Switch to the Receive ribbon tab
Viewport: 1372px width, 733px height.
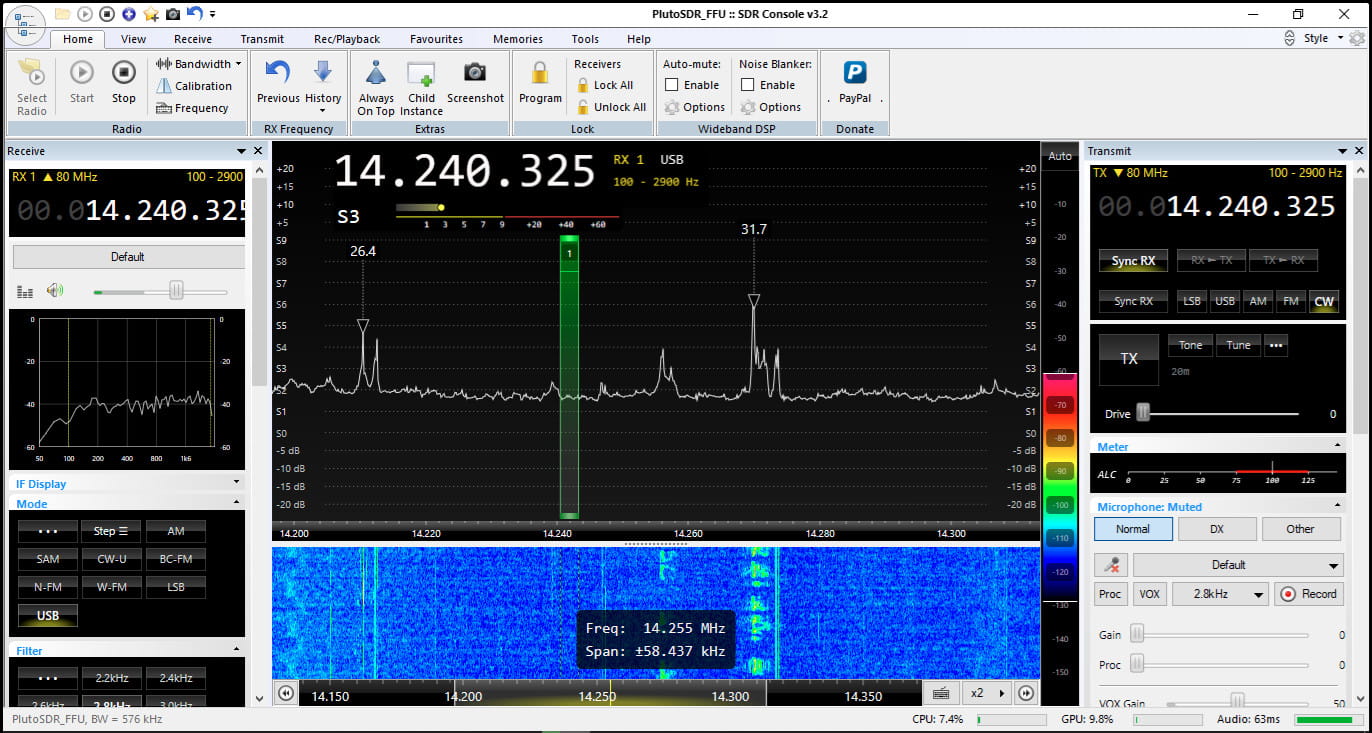click(x=192, y=39)
